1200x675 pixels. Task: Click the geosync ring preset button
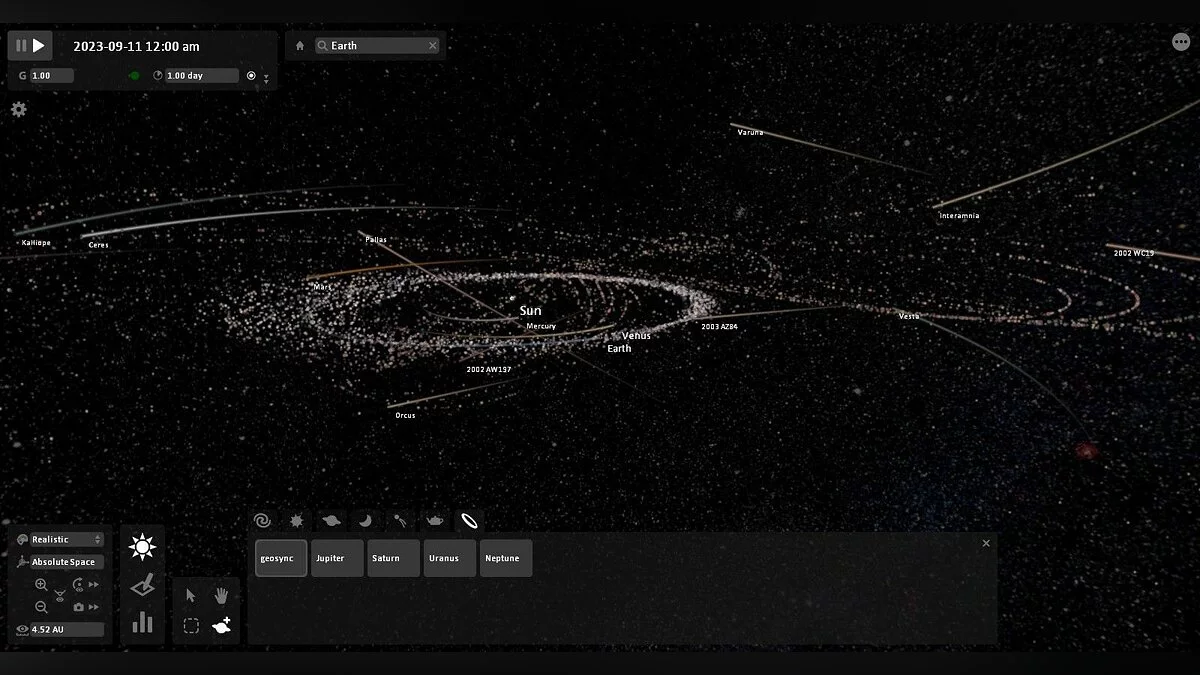279,558
